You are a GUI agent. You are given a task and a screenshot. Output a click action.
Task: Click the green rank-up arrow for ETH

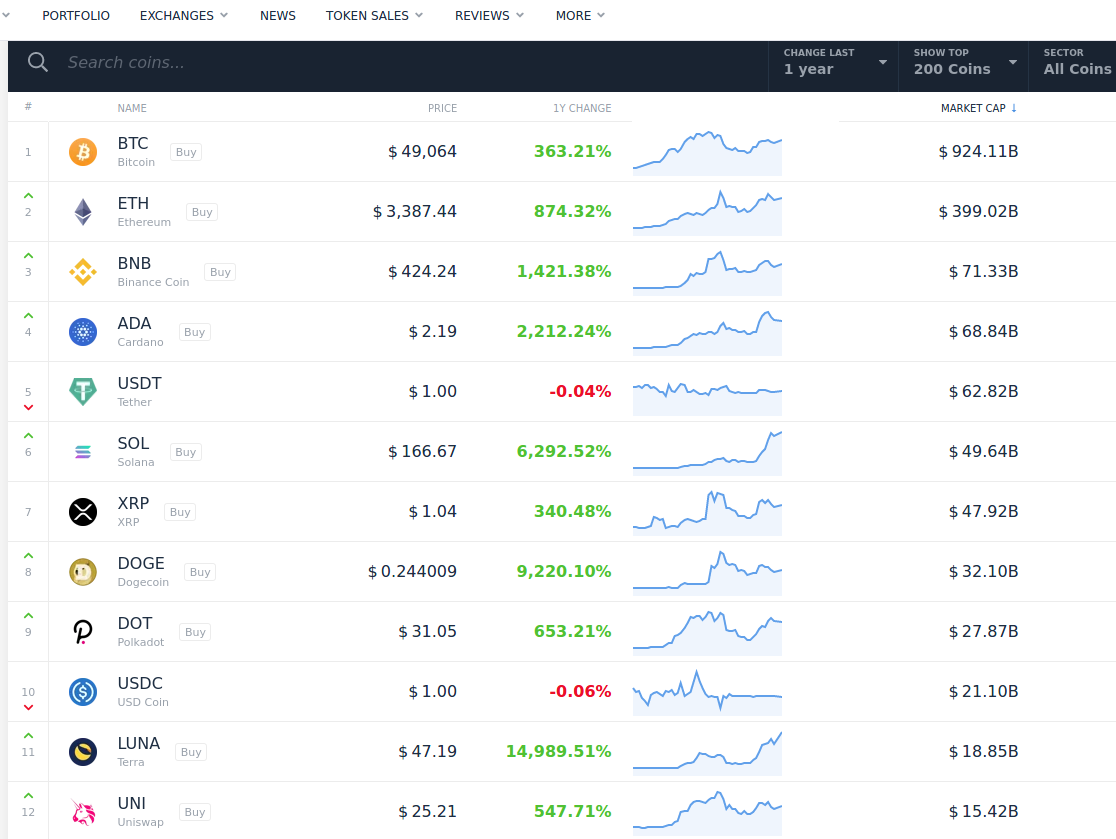[x=28, y=196]
